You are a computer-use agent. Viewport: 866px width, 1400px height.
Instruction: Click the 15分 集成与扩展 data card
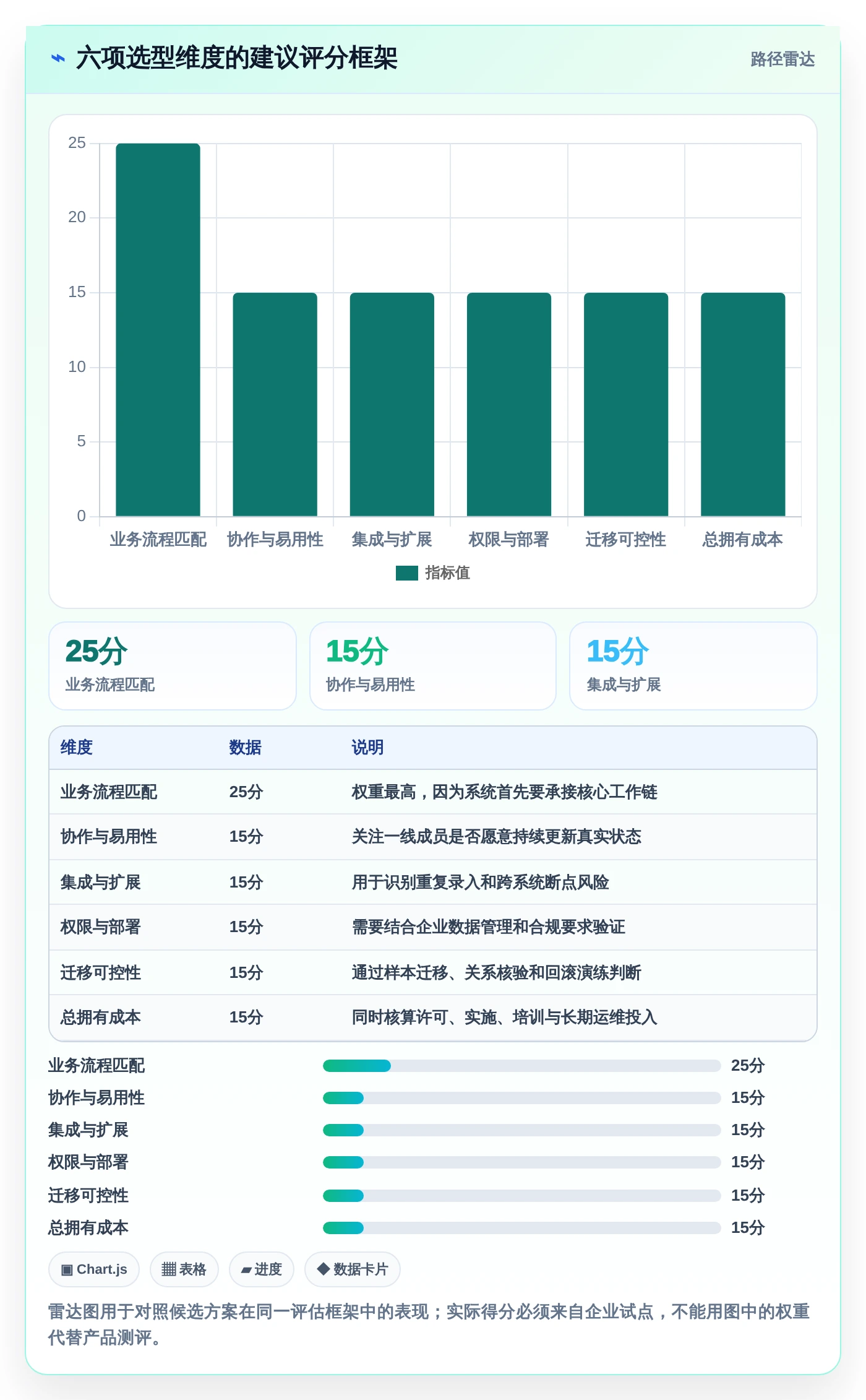[693, 666]
